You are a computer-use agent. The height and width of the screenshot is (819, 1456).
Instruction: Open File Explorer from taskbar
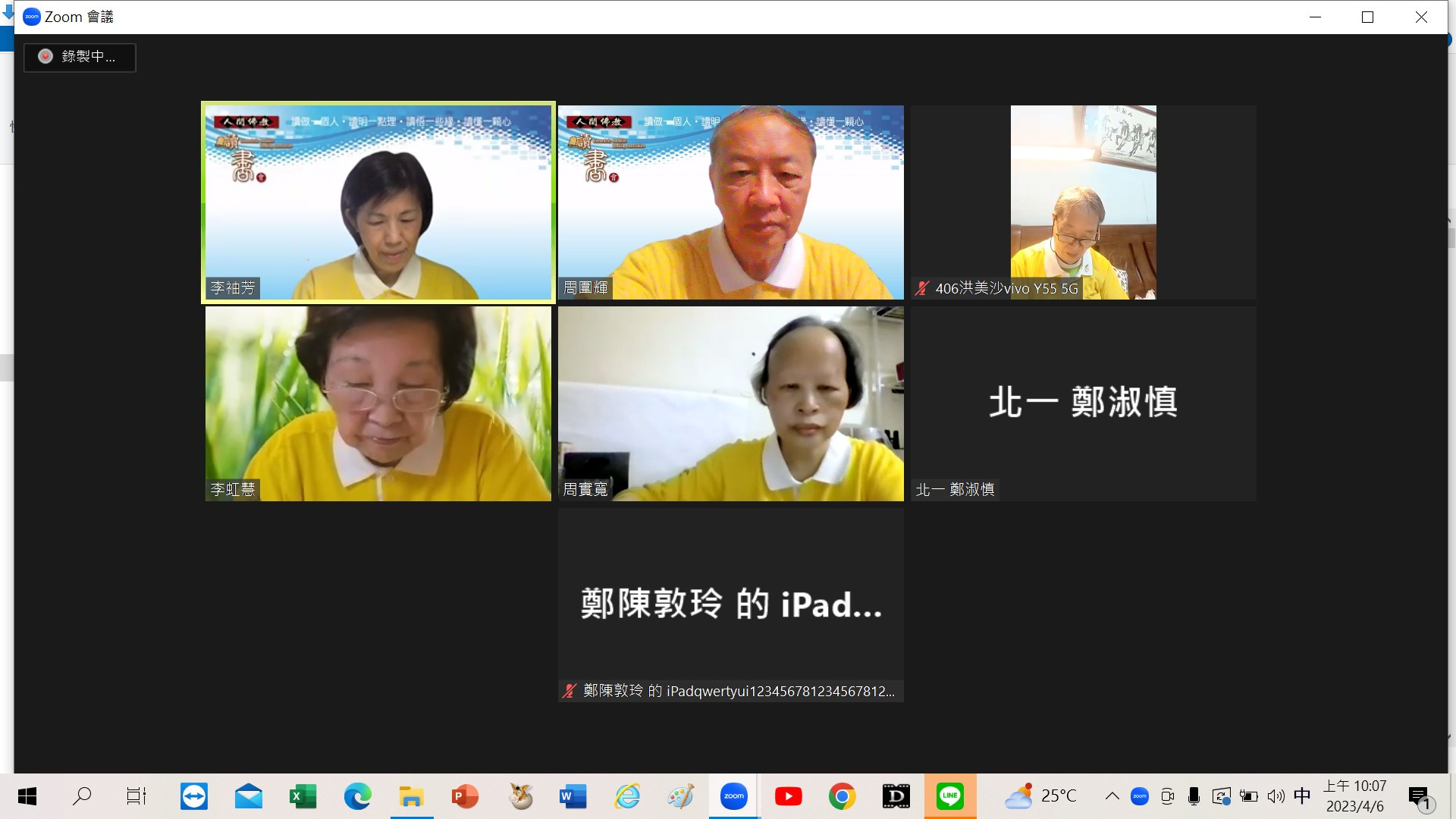pos(411,796)
